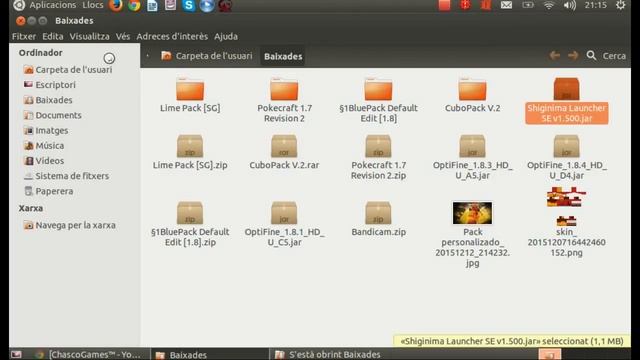
Task: Select the Pack personalizado jpg thumbnail
Action: click(x=472, y=213)
